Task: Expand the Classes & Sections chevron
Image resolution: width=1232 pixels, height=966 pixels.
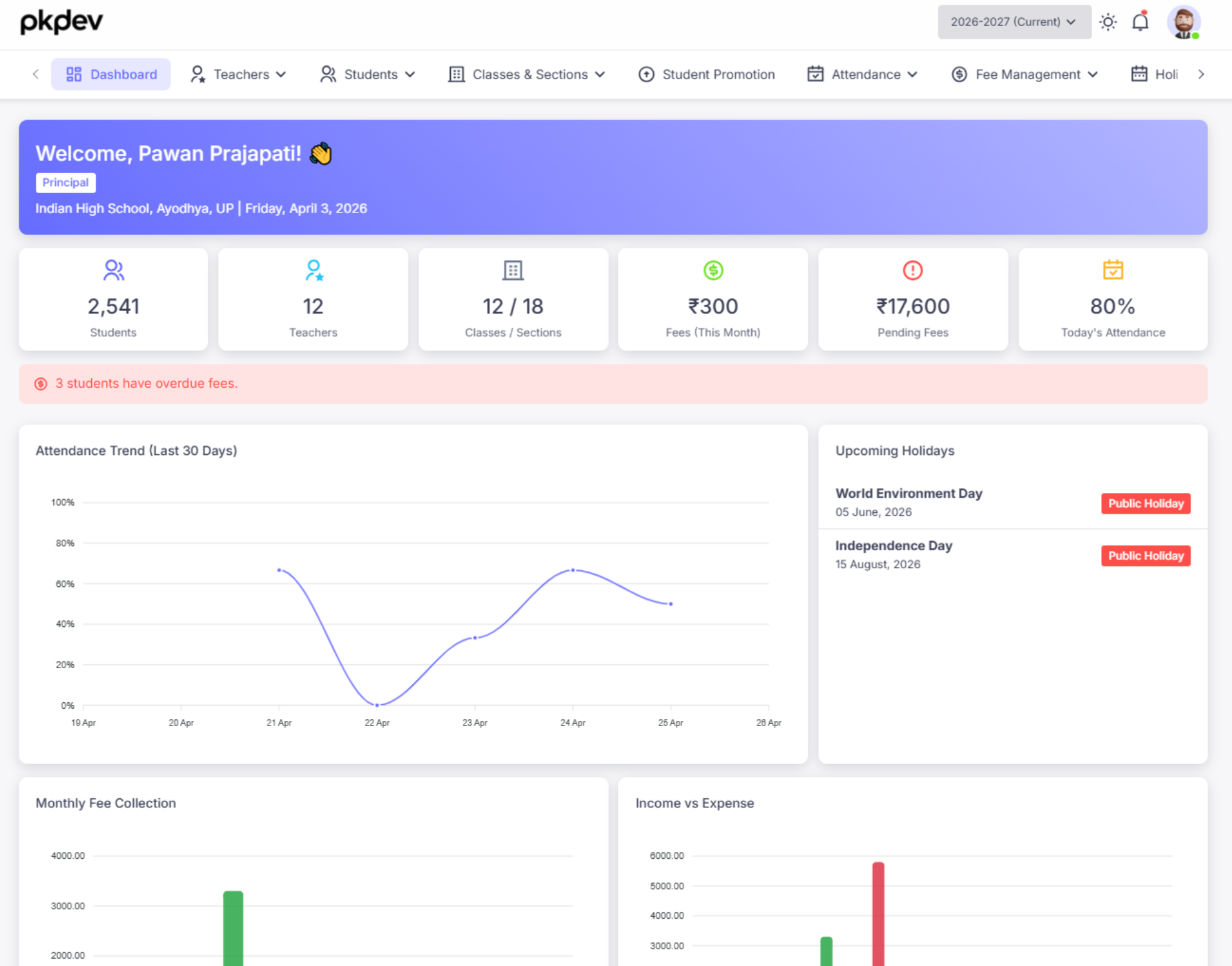Action: [x=600, y=75]
